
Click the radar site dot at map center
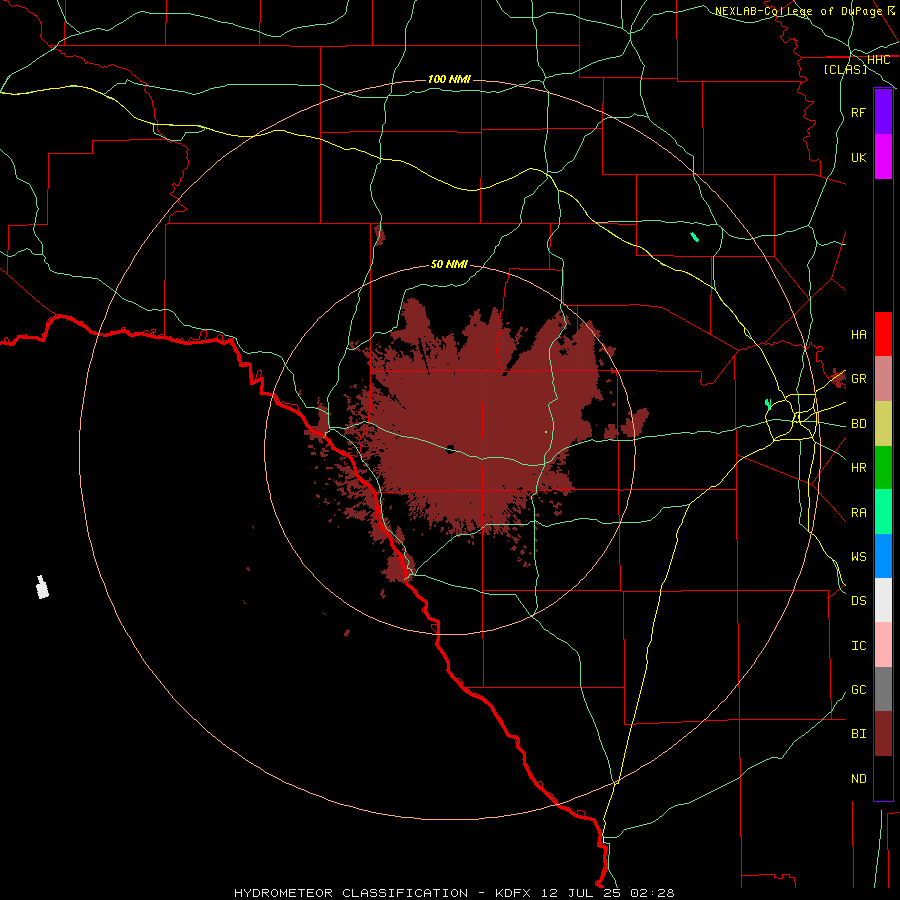[x=450, y=449]
